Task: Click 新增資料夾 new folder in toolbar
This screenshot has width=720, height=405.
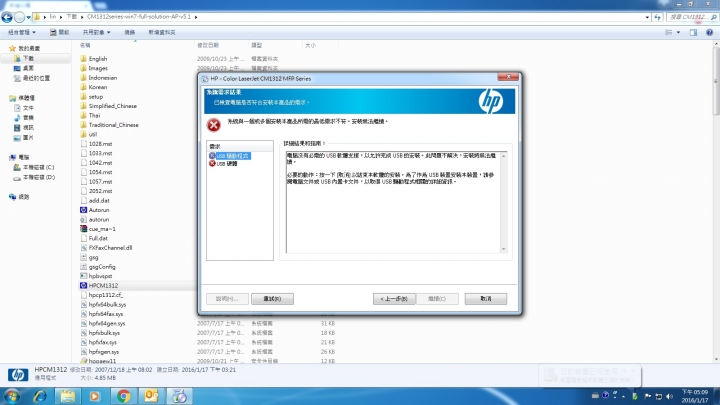Action: pyautogui.click(x=162, y=32)
